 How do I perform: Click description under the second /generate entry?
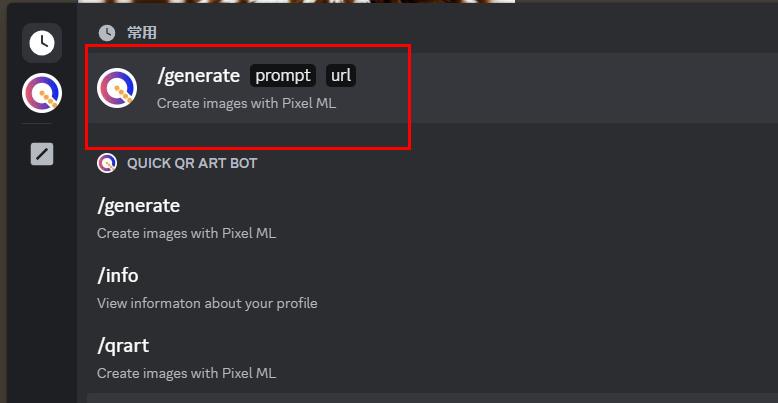[186, 233]
